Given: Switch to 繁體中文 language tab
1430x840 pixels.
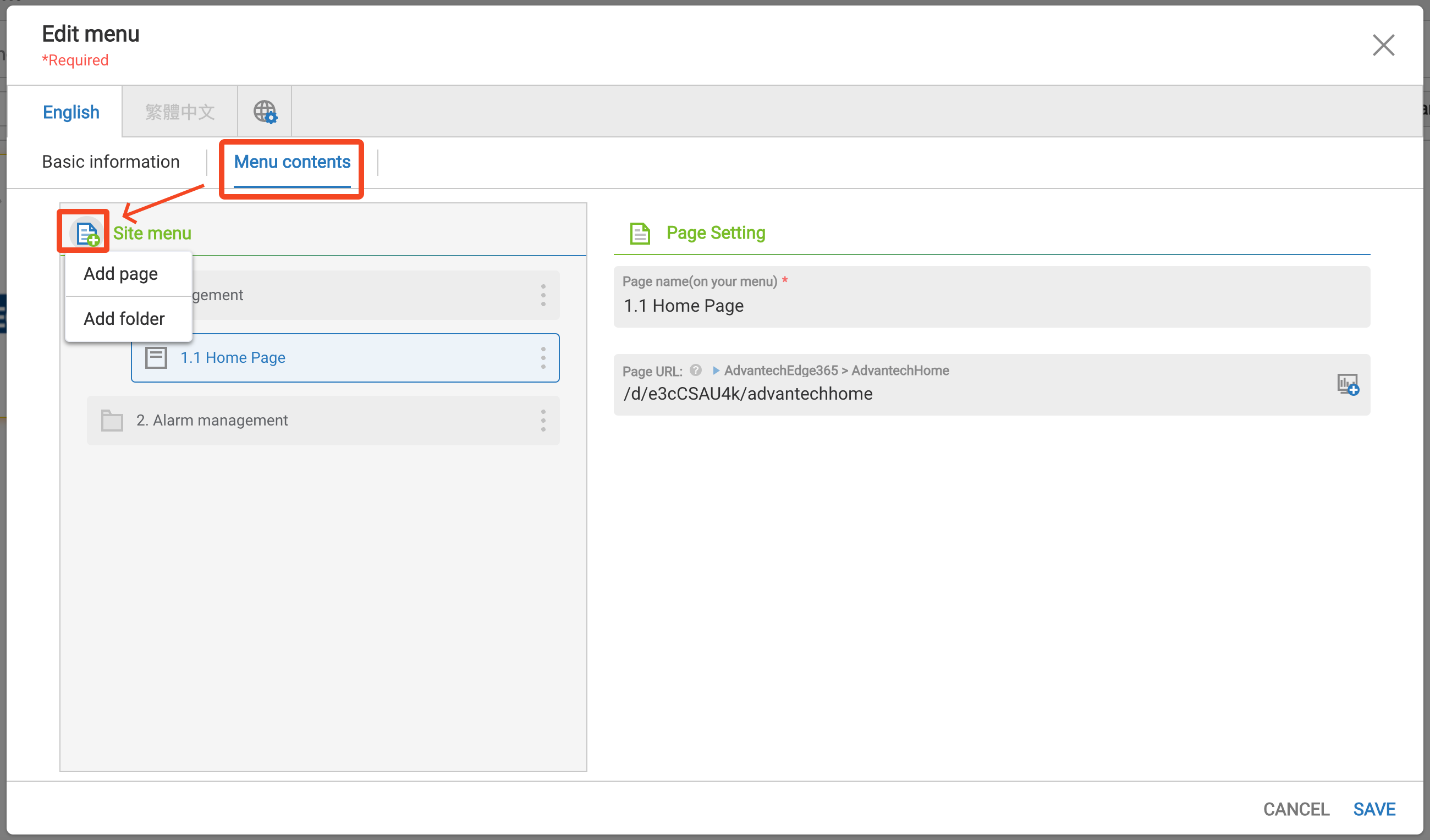Looking at the screenshot, I should click(x=179, y=112).
